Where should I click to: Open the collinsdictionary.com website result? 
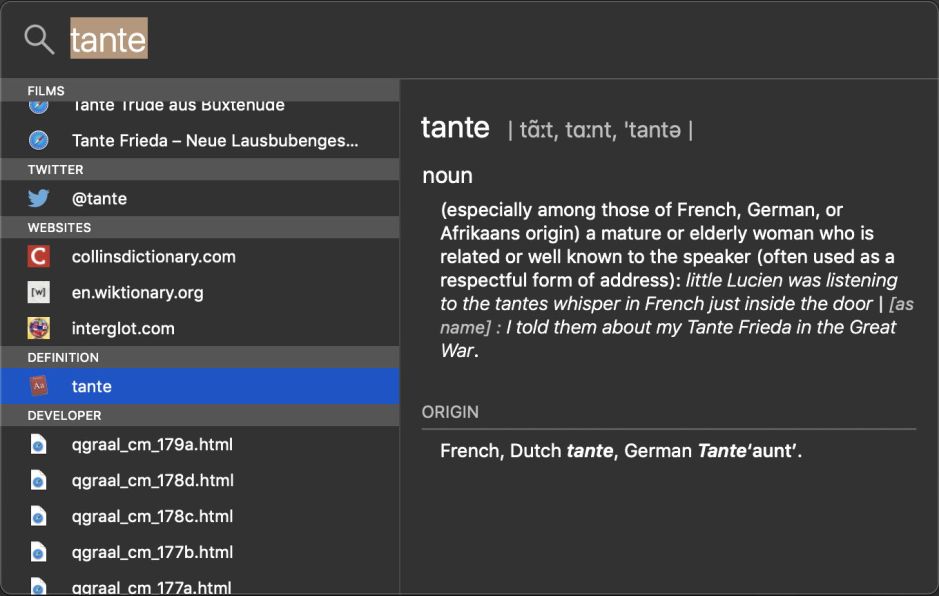(x=153, y=257)
